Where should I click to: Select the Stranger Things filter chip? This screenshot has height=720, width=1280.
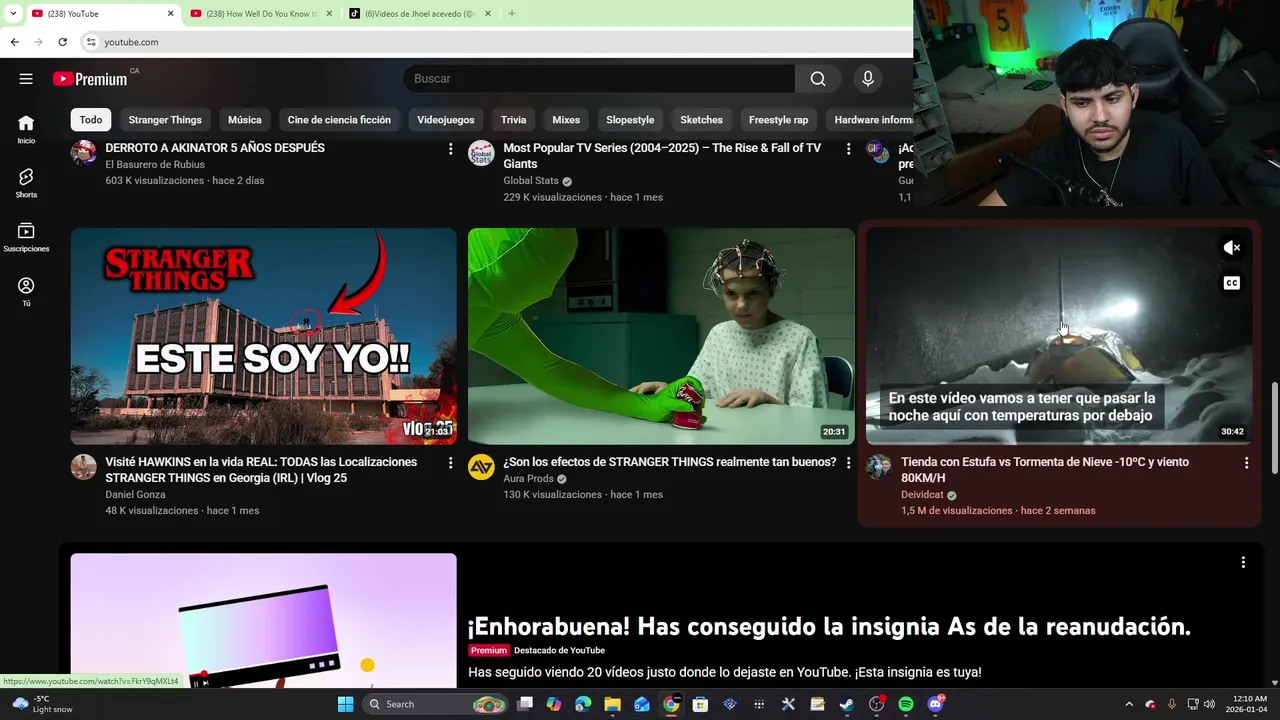click(165, 120)
